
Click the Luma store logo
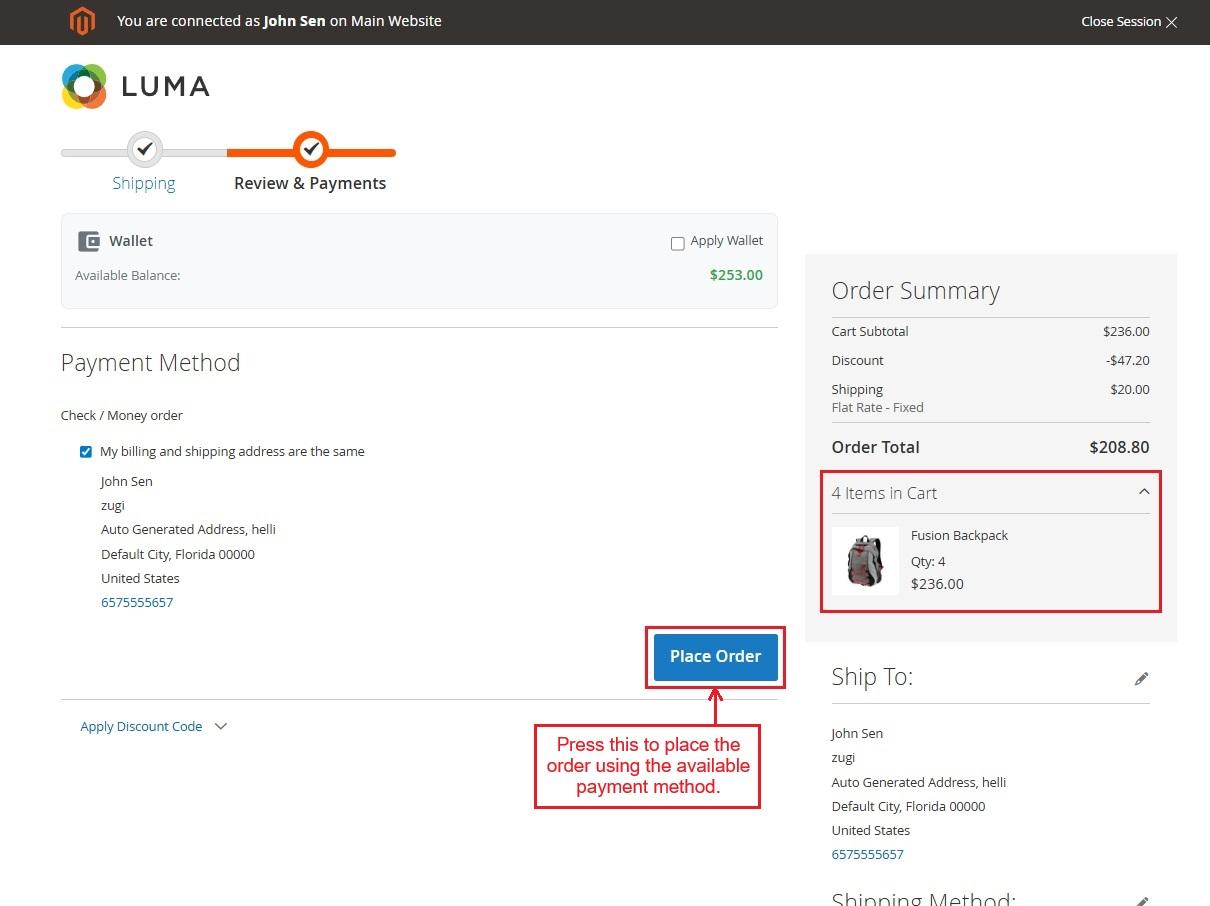(135, 87)
